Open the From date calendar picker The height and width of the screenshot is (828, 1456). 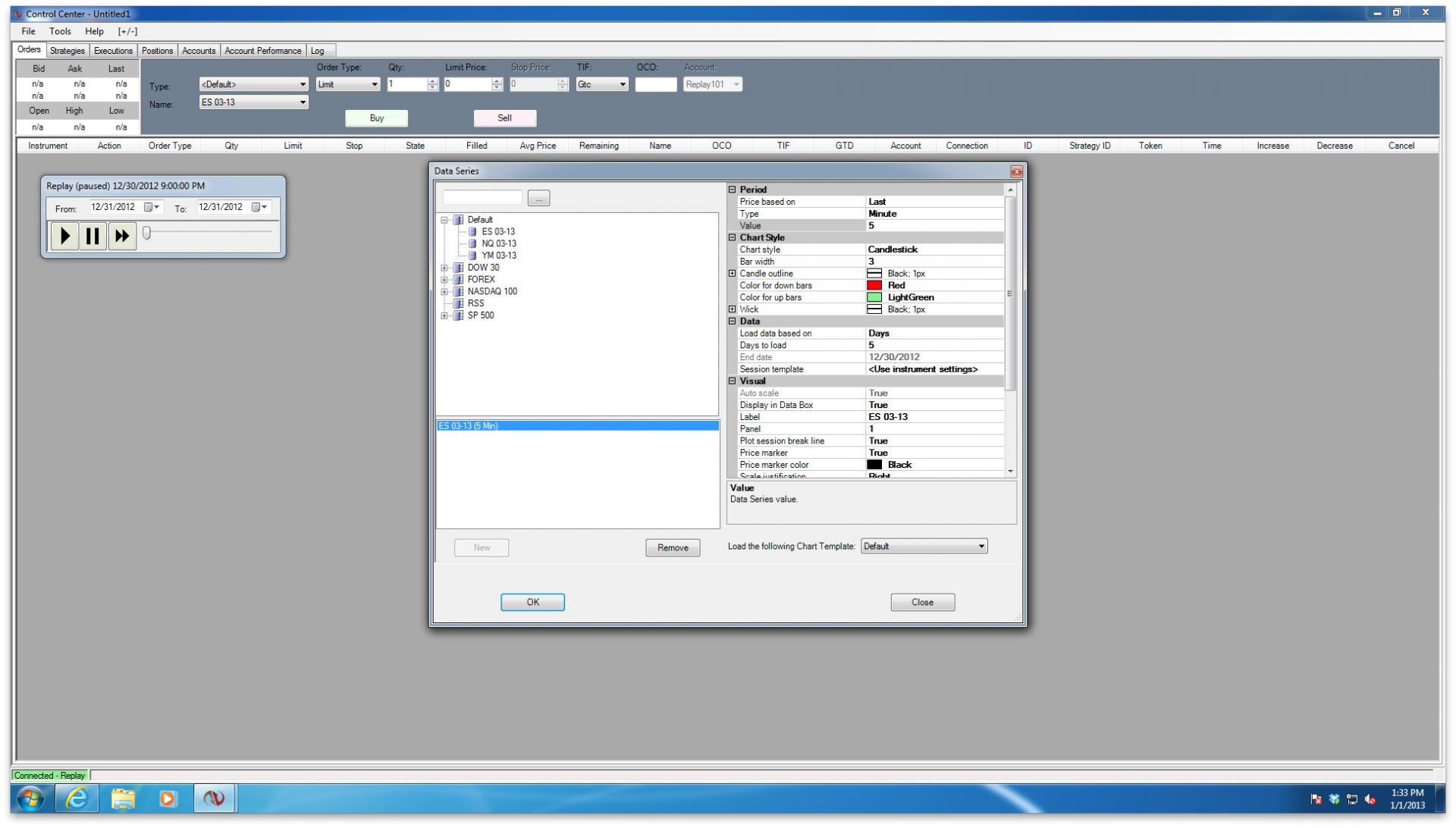(x=152, y=207)
